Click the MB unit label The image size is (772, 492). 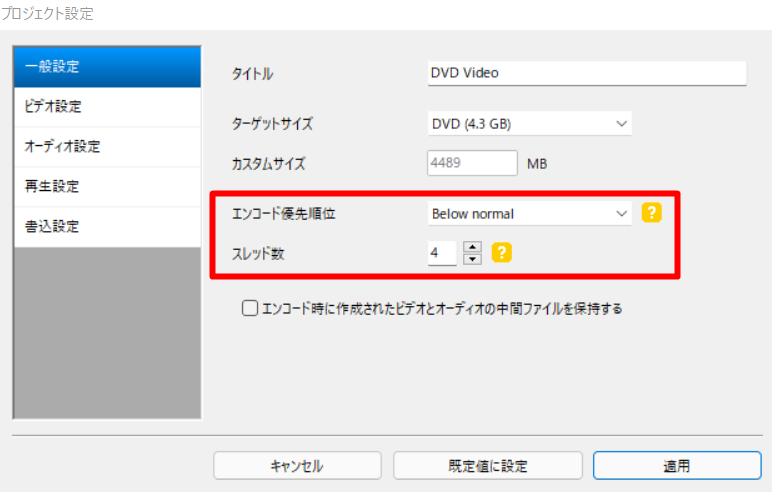click(x=537, y=164)
